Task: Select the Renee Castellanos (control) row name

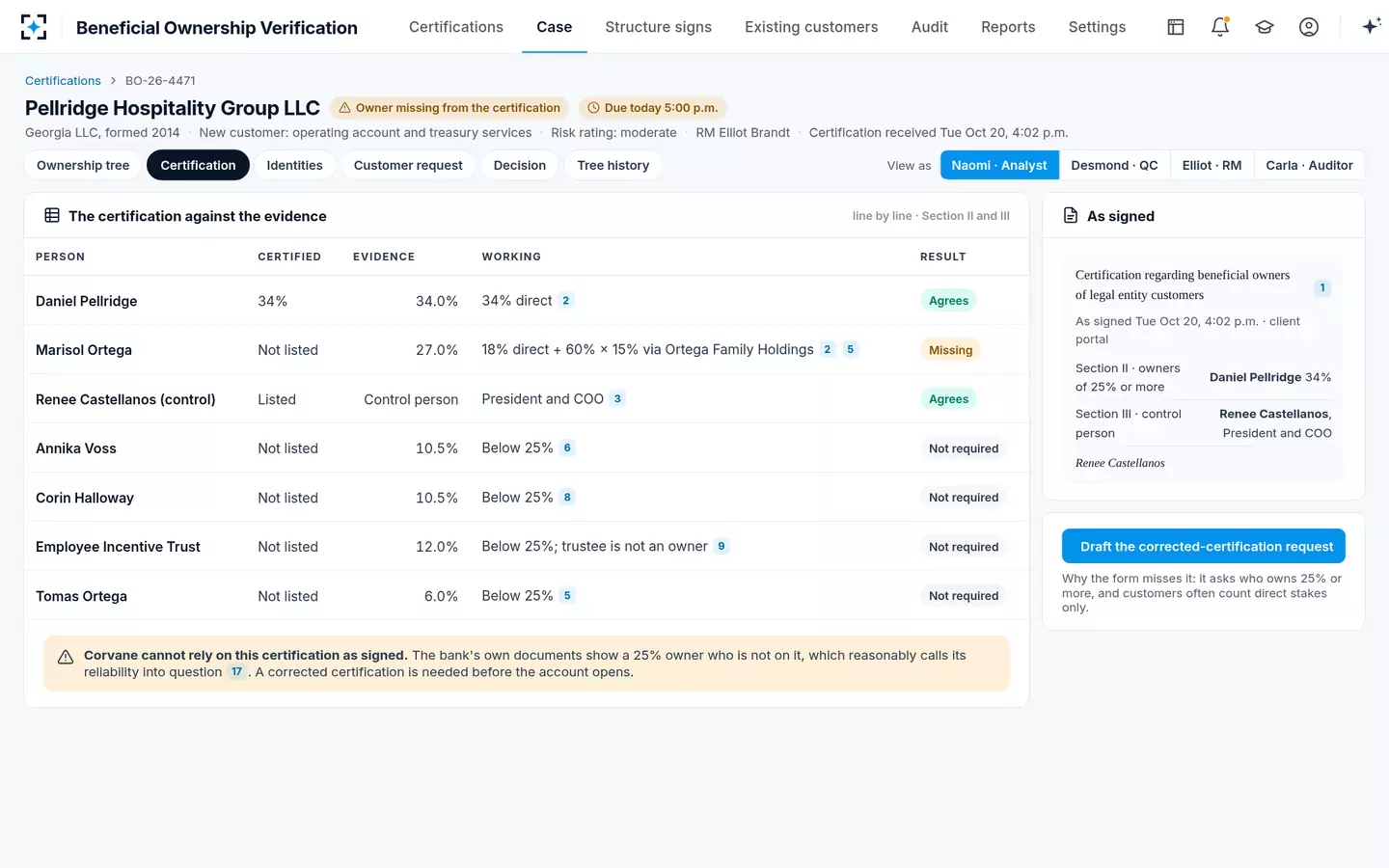Action: coord(125,399)
